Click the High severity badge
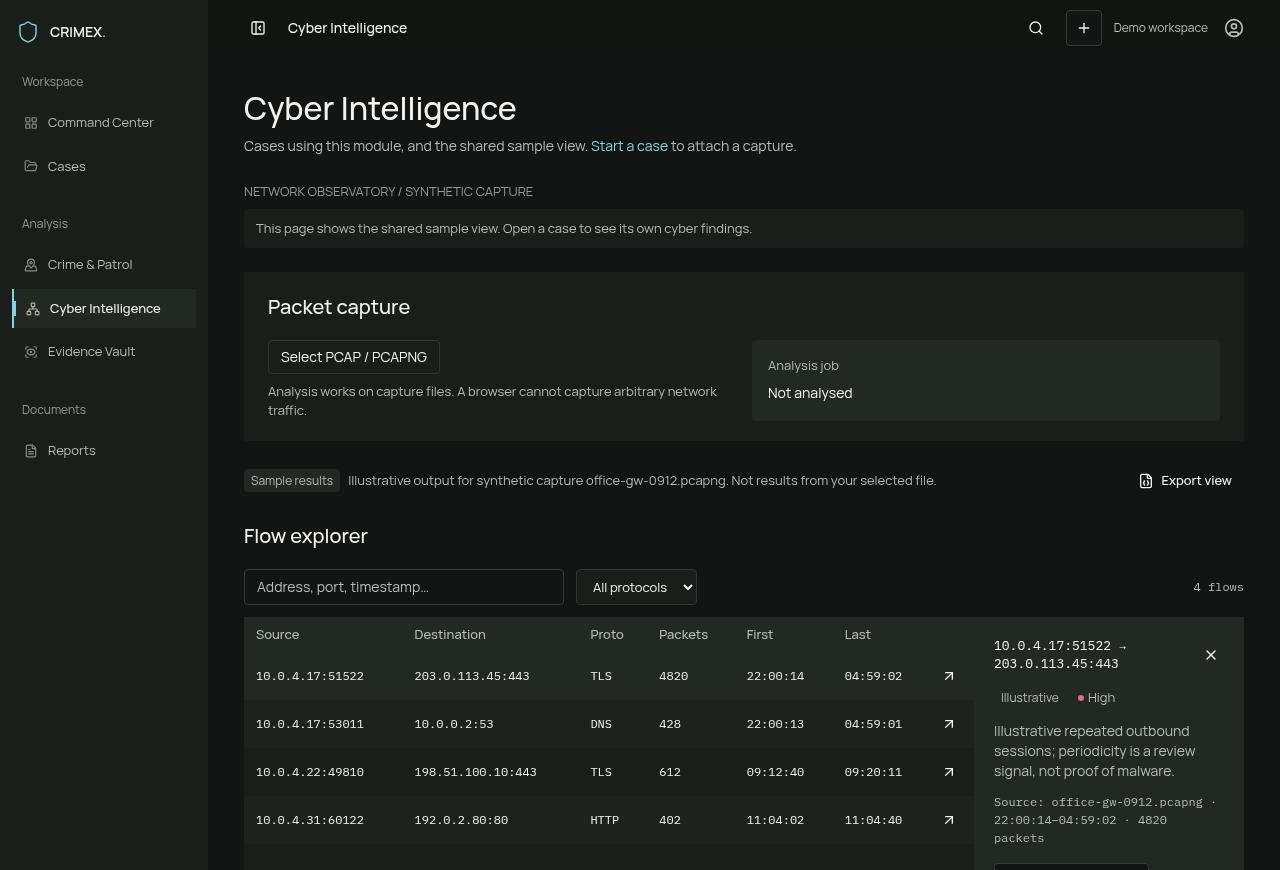Screen dimensions: 1280x870 (x=1096, y=698)
